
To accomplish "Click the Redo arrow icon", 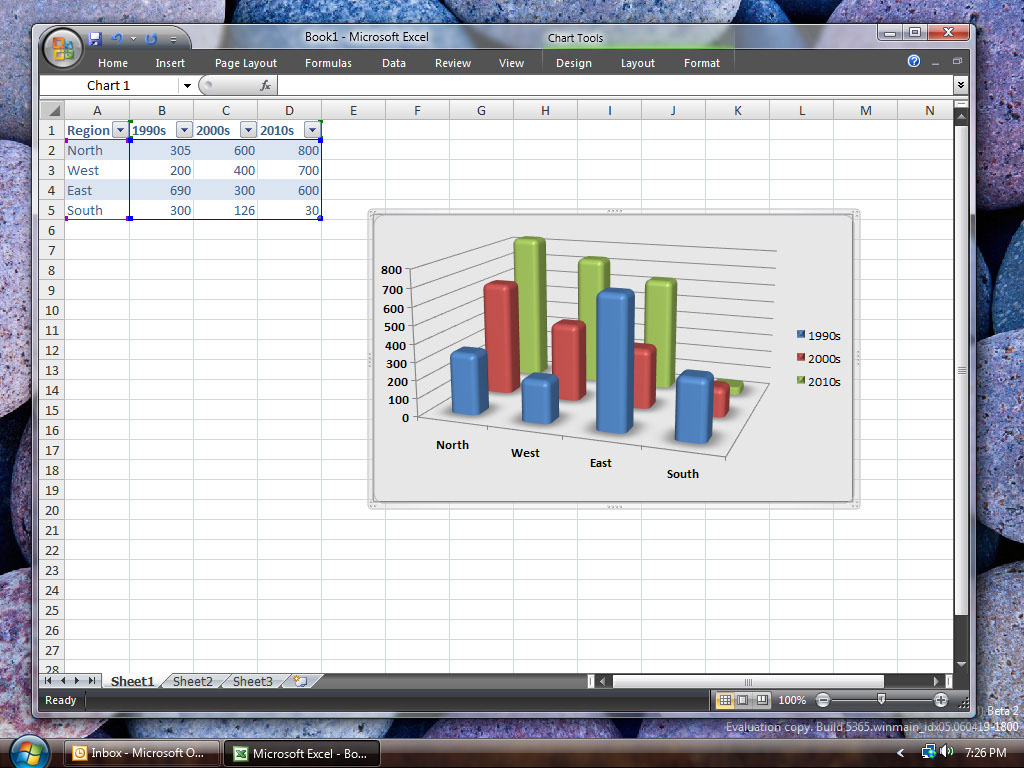I will coord(152,39).
